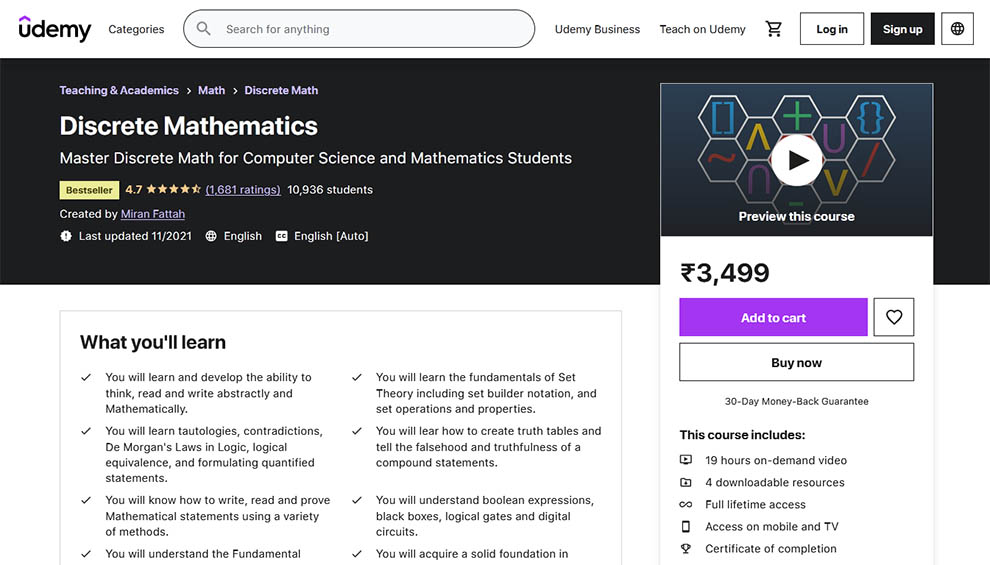Image resolution: width=990 pixels, height=565 pixels.
Task: Click the downloadable resources icon
Action: click(686, 482)
